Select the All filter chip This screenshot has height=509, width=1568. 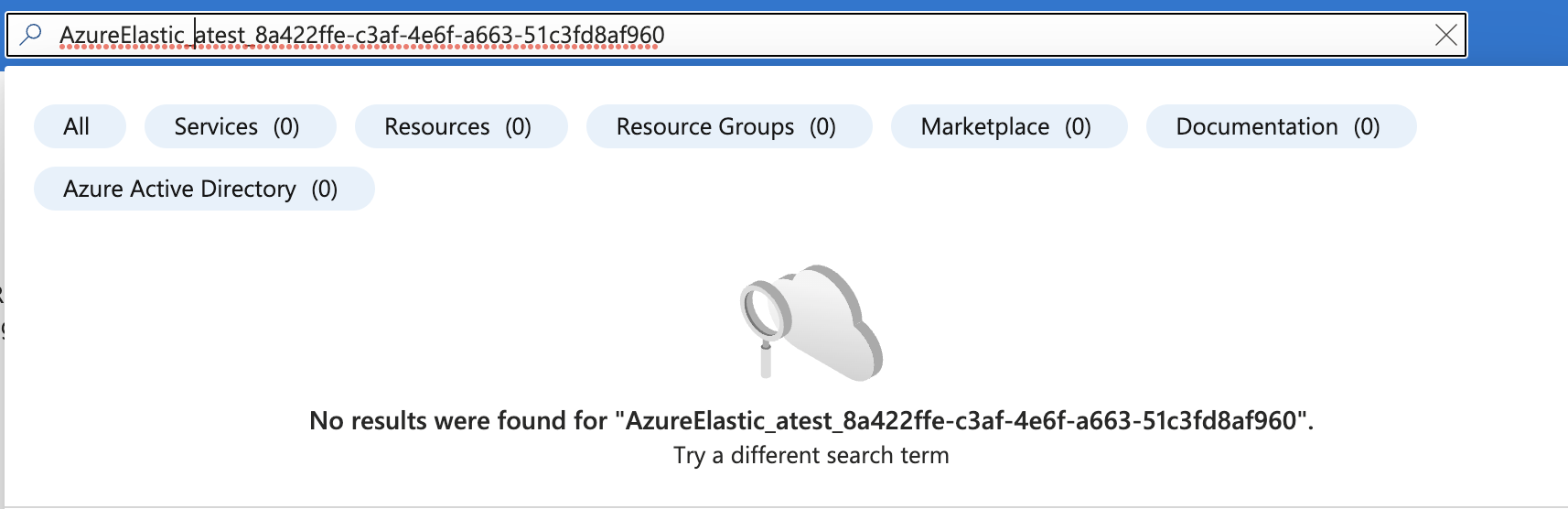pyautogui.click(x=78, y=126)
